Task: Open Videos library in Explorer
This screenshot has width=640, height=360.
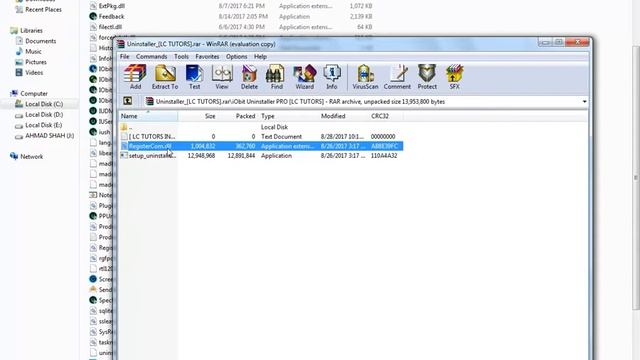Action: click(34, 73)
